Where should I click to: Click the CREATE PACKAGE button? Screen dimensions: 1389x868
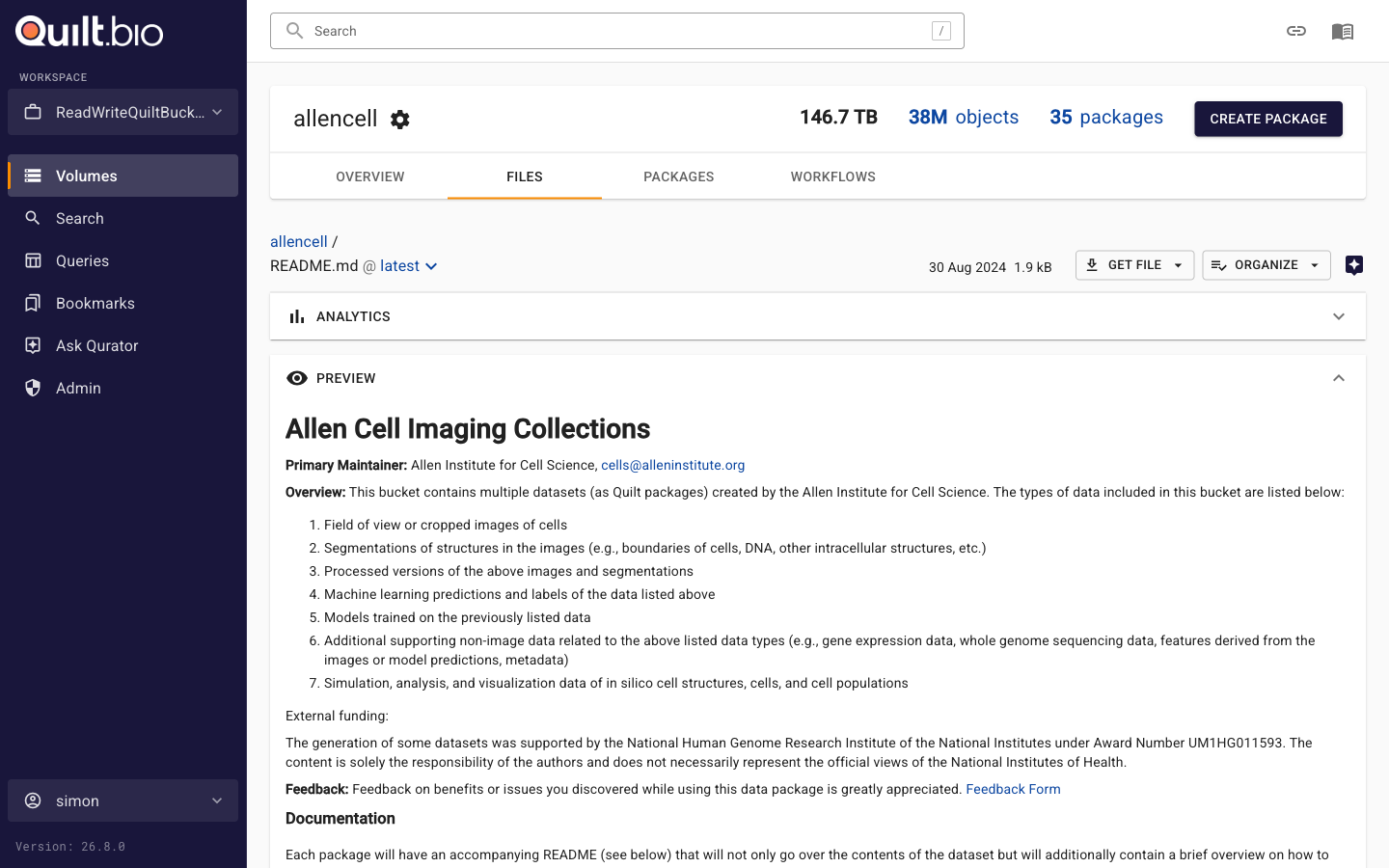coord(1268,119)
